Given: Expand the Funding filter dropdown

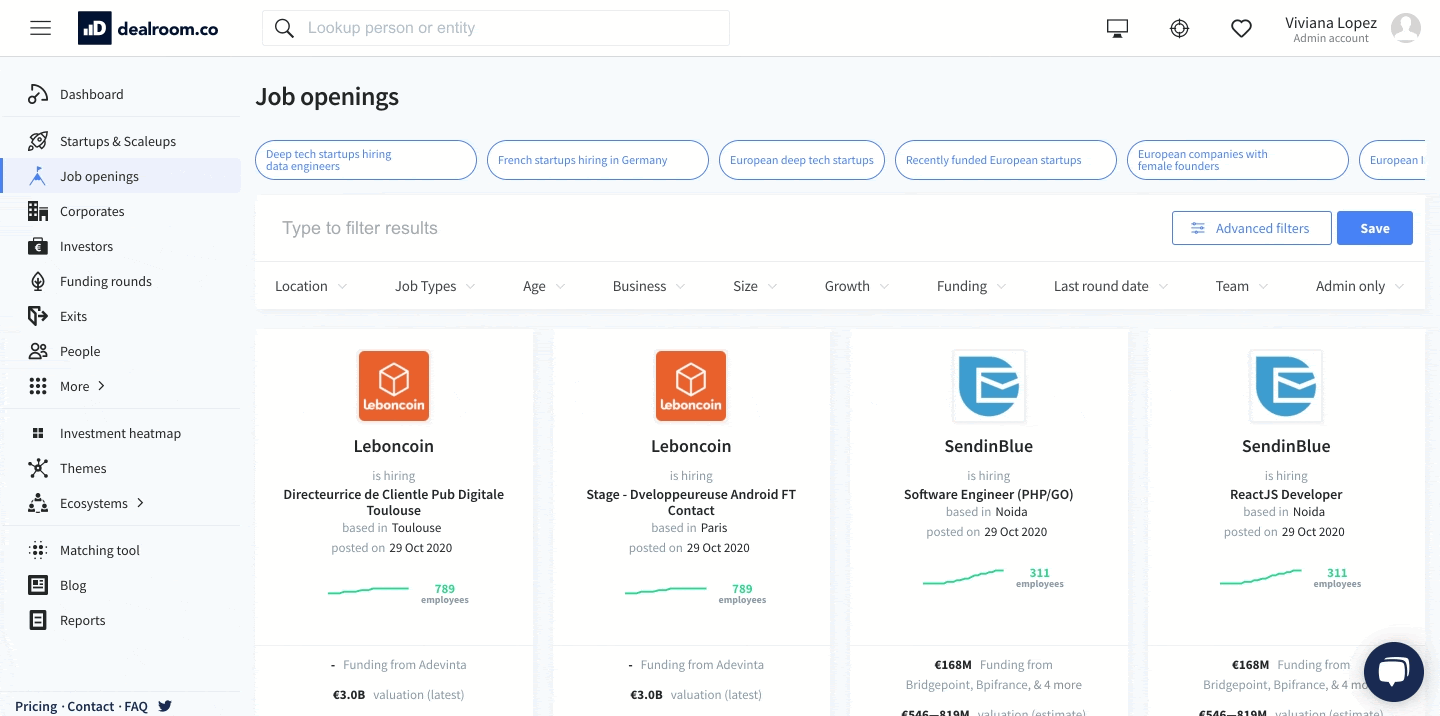Looking at the screenshot, I should (x=972, y=286).
